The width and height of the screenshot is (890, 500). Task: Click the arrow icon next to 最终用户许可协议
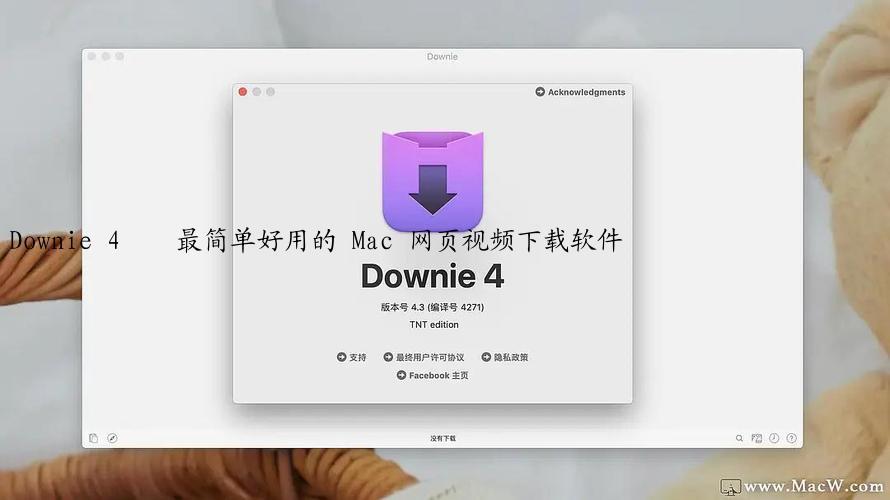click(x=388, y=357)
